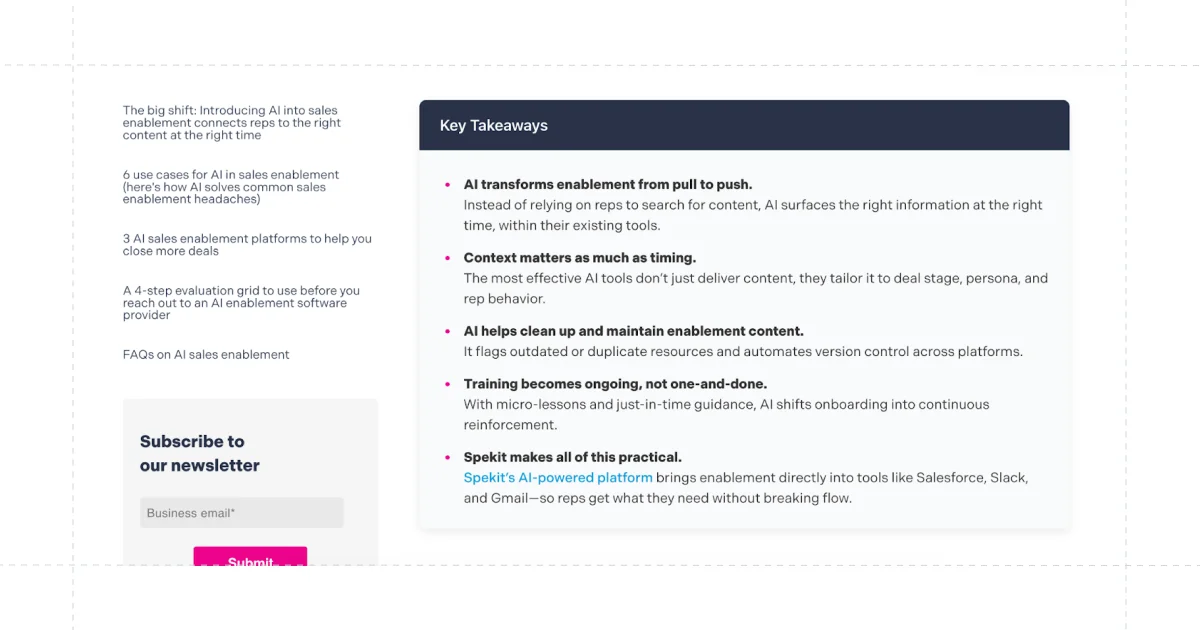This screenshot has height=630, width=1200.
Task: Navigate to FAQs on AI sales enablement
Action: tap(206, 355)
